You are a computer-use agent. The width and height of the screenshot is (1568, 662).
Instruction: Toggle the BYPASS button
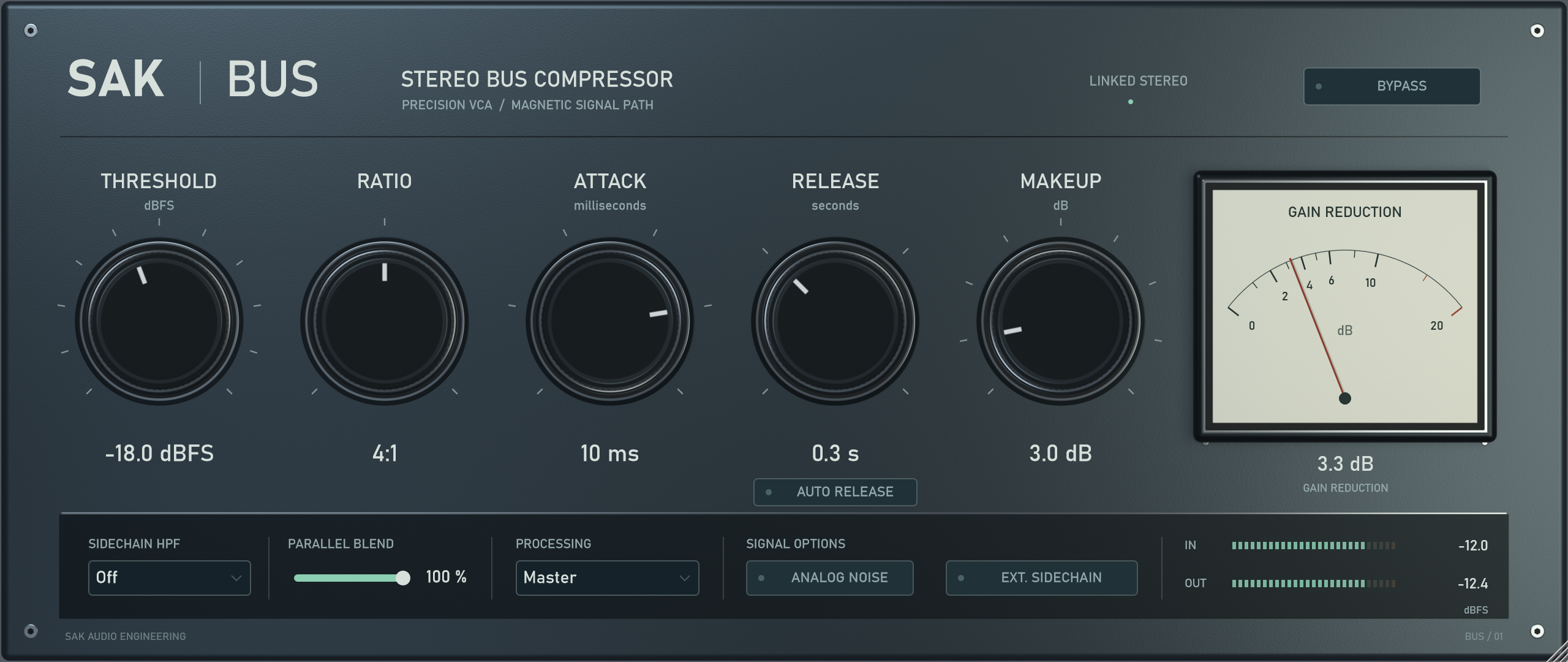(1392, 86)
